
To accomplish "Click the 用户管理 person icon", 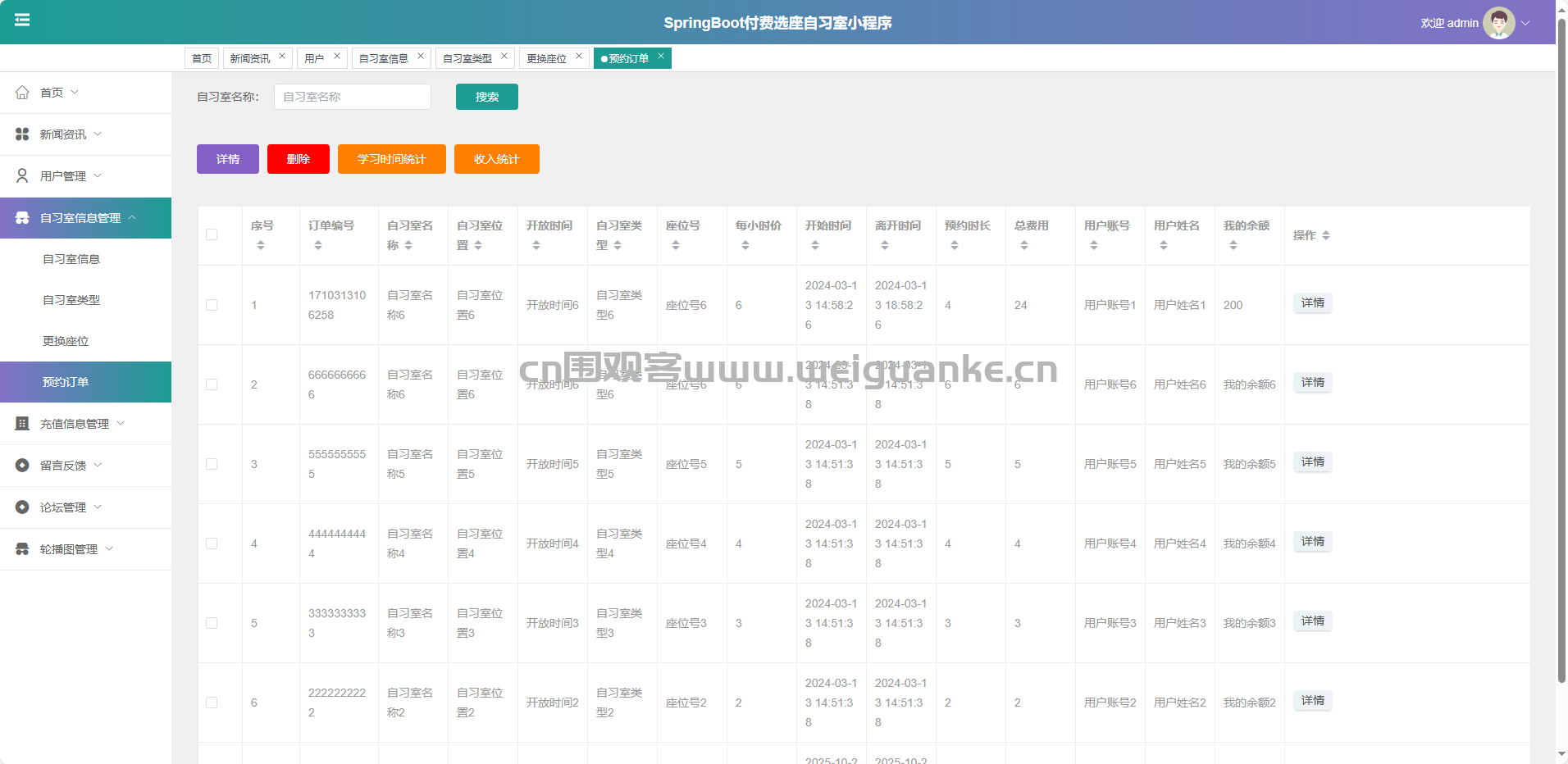I will tap(22, 176).
